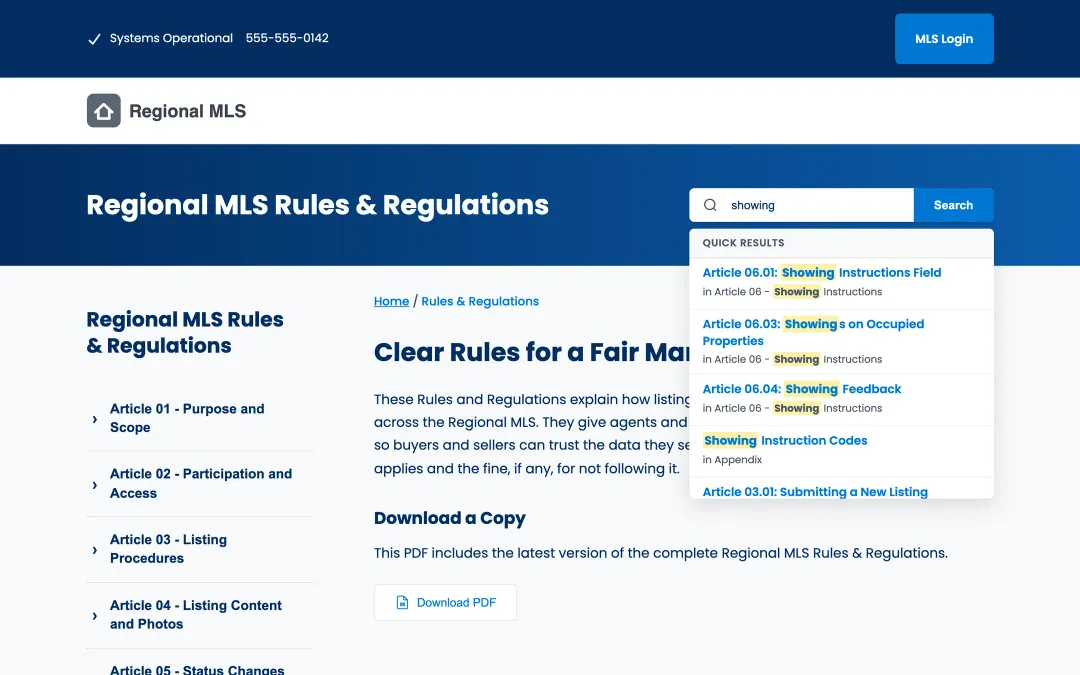Open Article 06.04 Showing Feedback result

pyautogui.click(x=802, y=389)
